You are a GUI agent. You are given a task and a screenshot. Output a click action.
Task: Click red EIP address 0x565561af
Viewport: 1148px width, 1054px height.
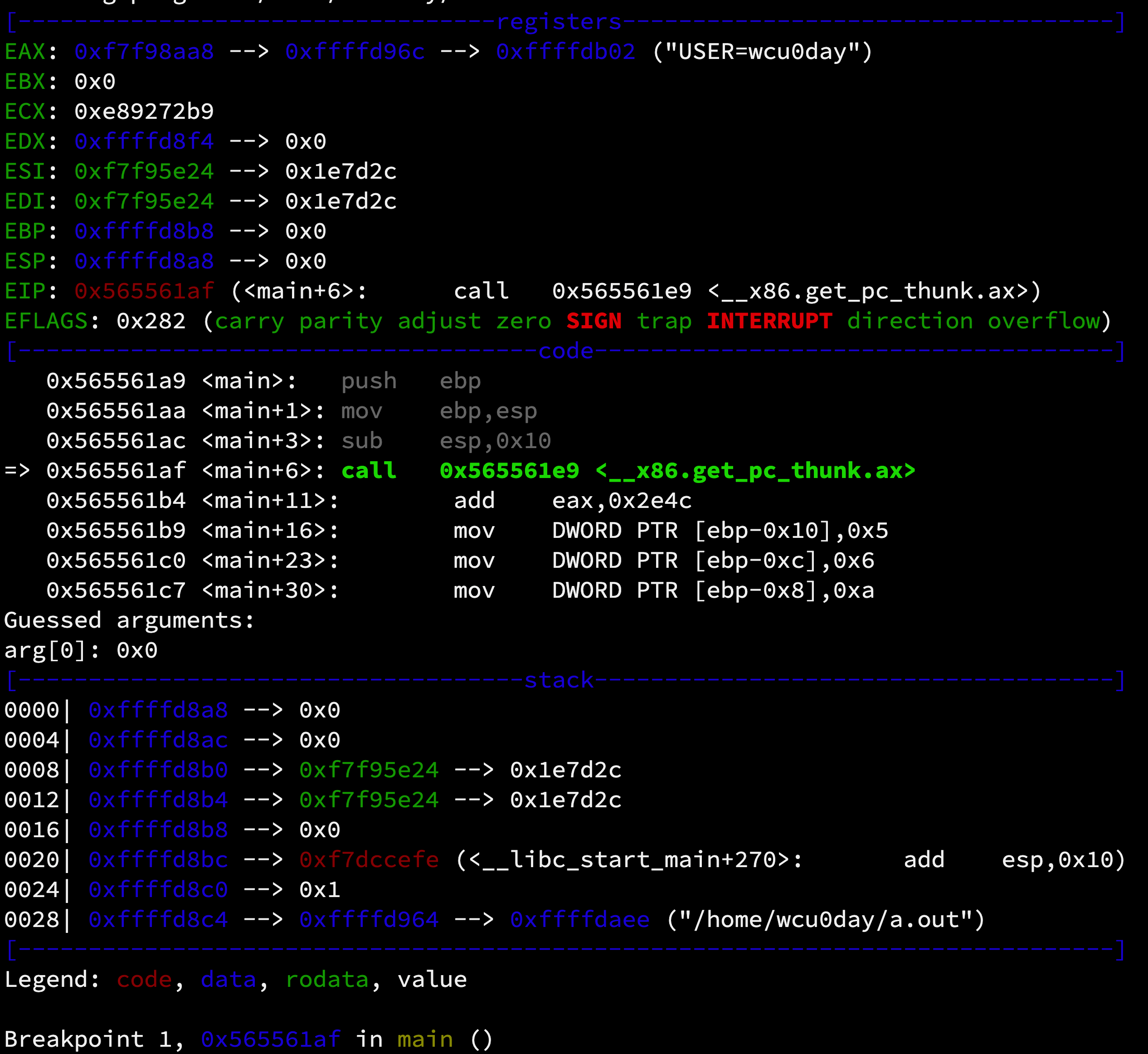144,292
